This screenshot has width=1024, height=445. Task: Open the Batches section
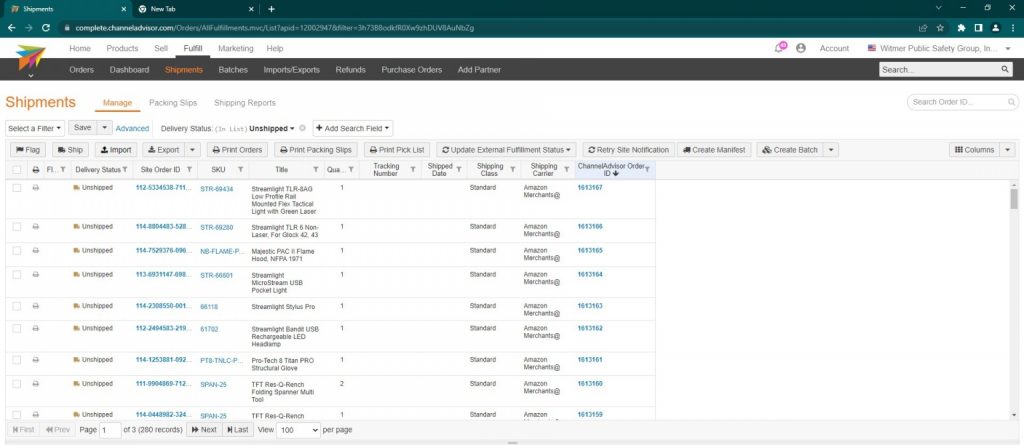[x=233, y=70]
